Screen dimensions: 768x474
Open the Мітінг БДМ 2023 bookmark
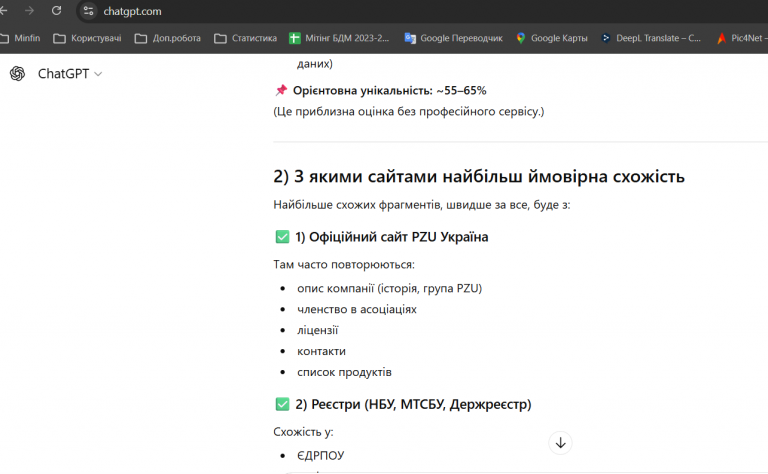(339, 38)
